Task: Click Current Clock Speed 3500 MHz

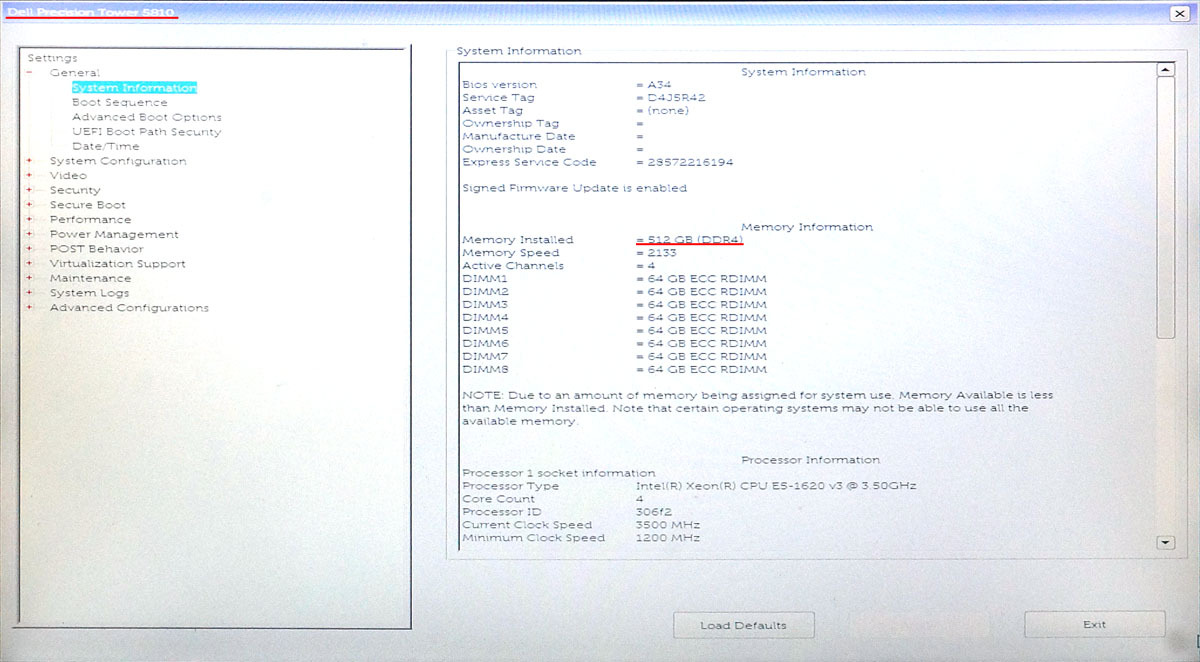Action: [x=668, y=525]
